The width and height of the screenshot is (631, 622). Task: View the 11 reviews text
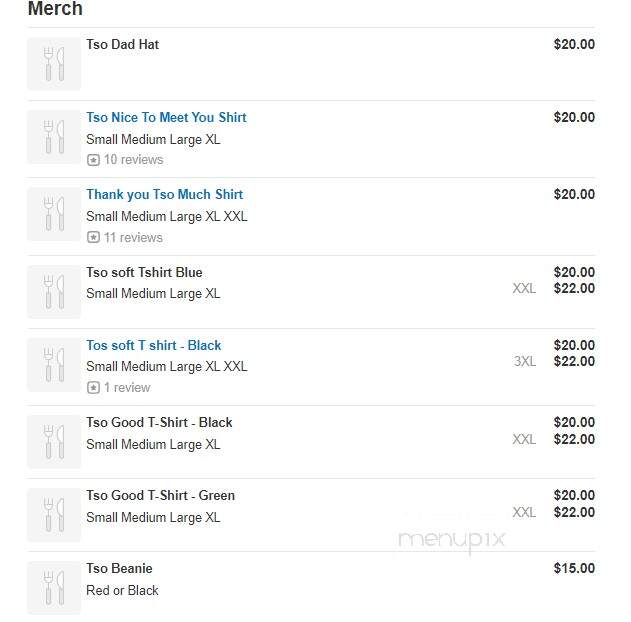coord(133,237)
